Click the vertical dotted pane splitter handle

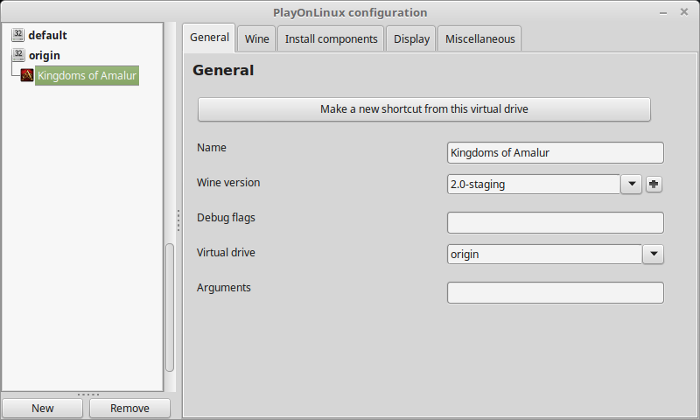[x=178, y=220]
